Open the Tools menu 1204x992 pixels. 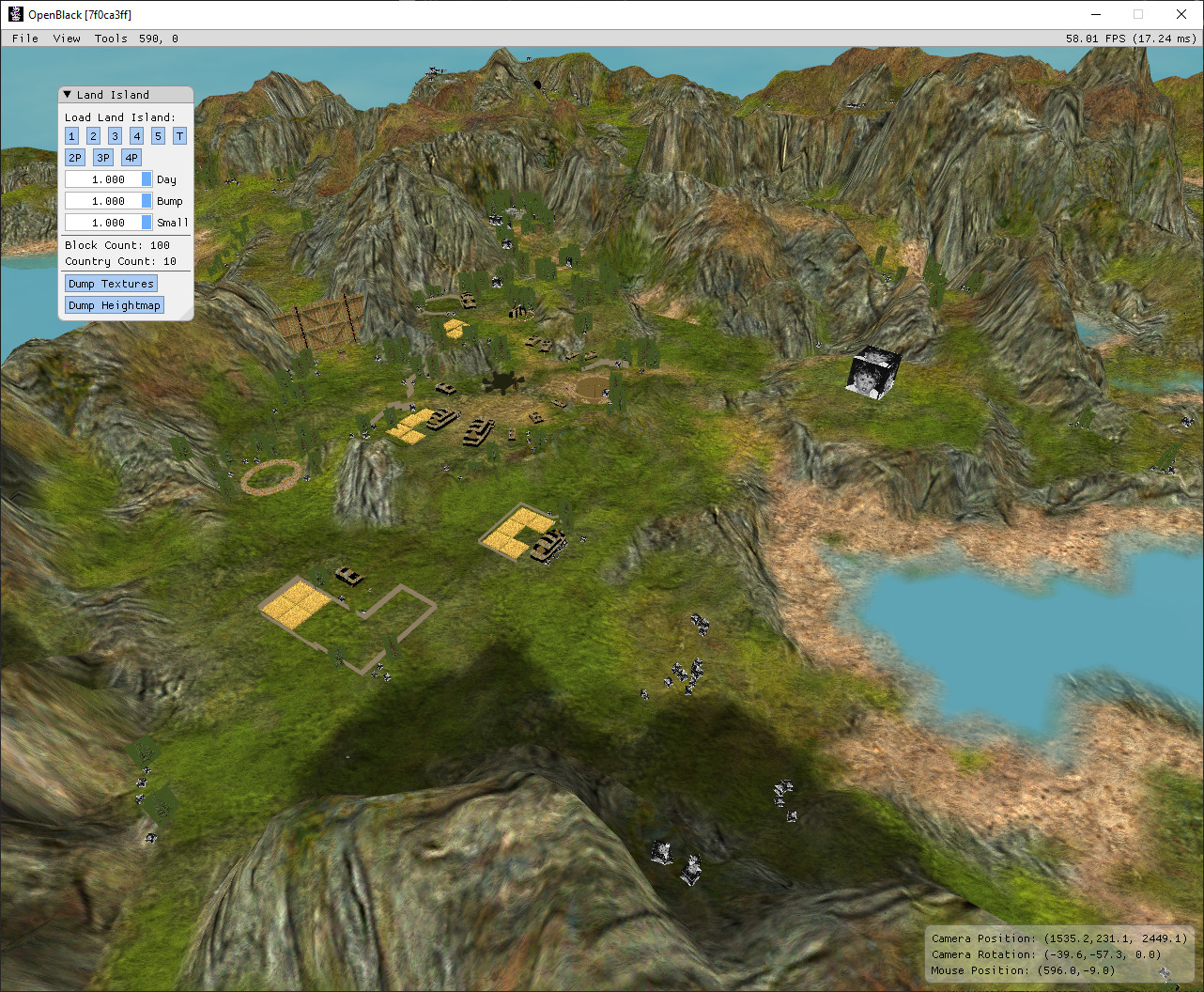point(111,39)
